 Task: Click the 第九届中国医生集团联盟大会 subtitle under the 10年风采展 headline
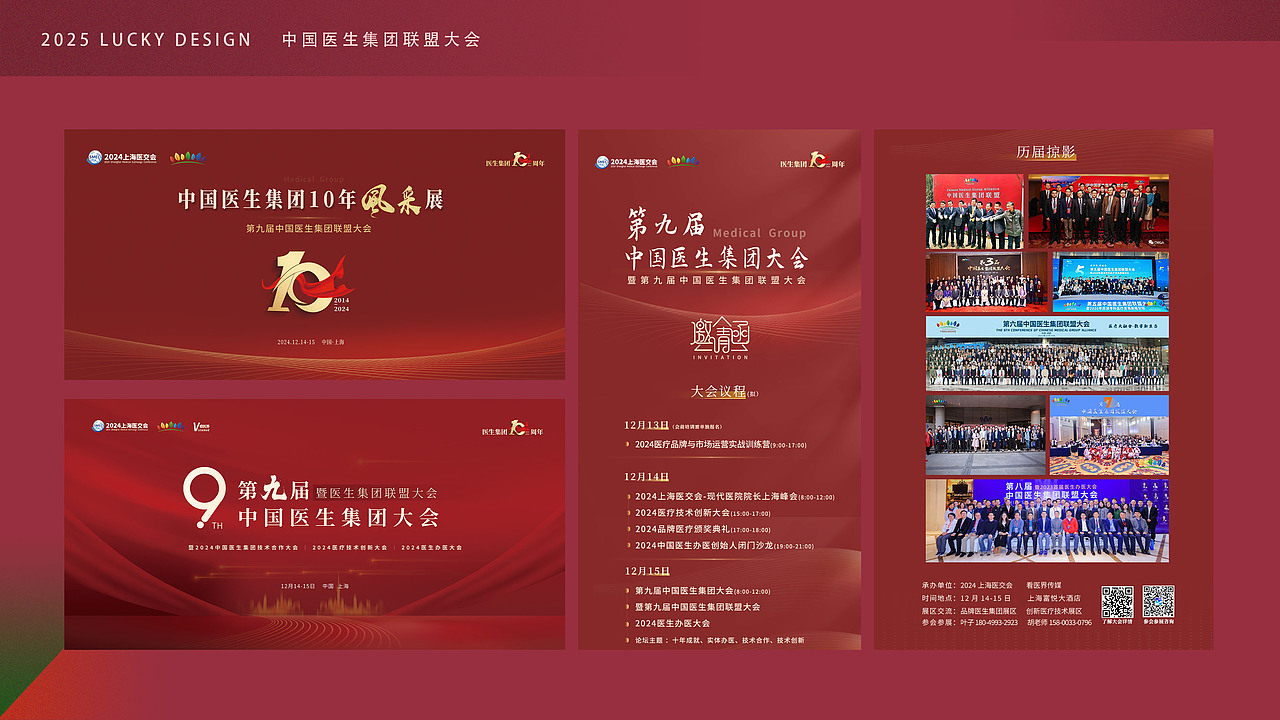pos(311,228)
